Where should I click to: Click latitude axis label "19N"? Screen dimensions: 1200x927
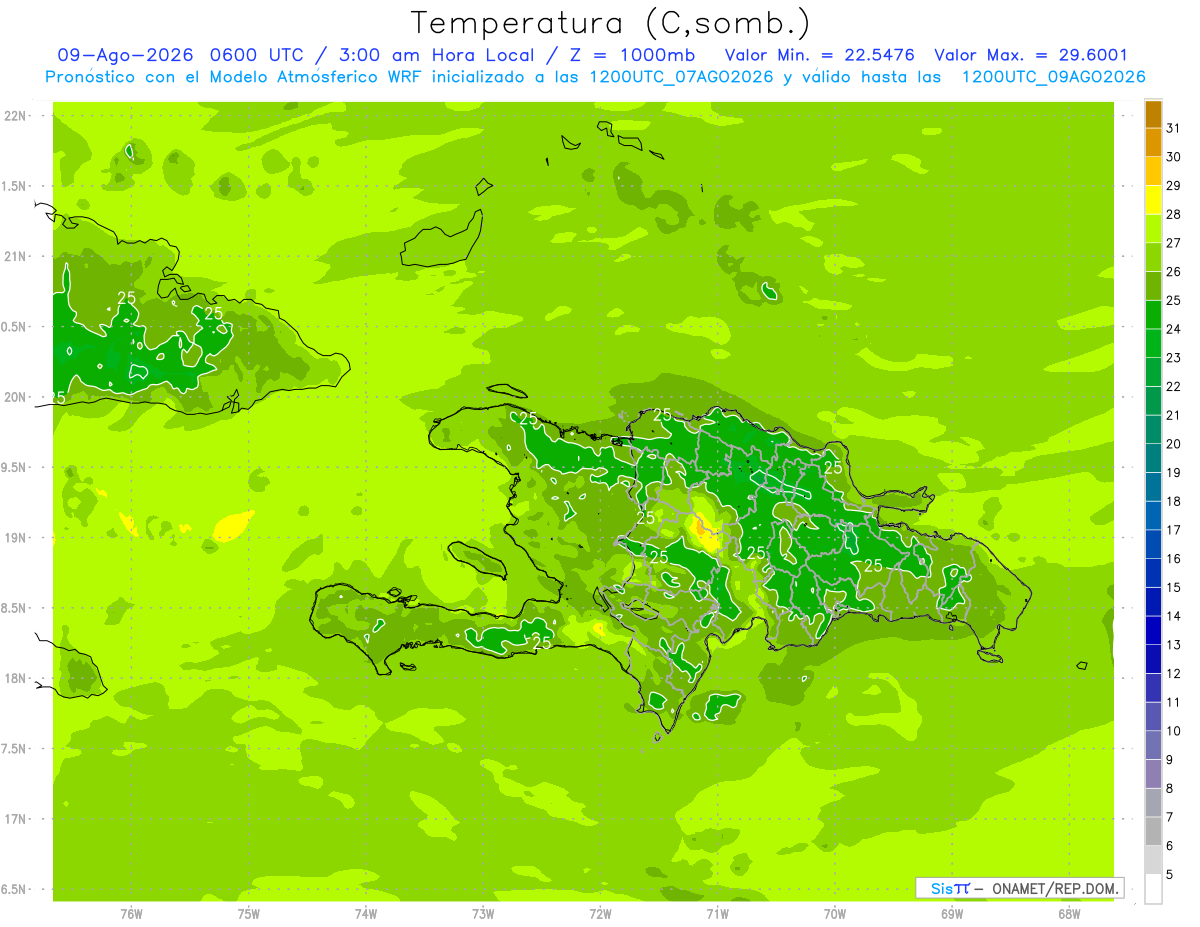click(x=14, y=538)
